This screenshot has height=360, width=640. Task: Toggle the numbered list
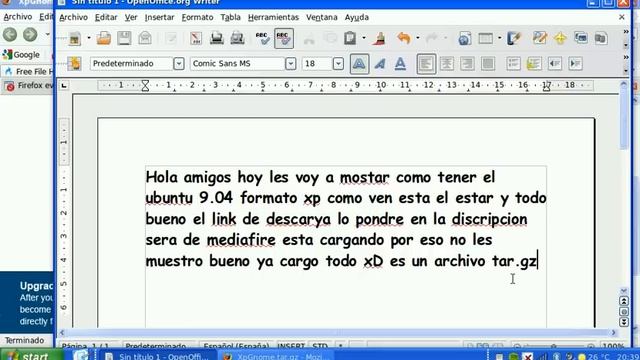pyautogui.click(x=513, y=64)
